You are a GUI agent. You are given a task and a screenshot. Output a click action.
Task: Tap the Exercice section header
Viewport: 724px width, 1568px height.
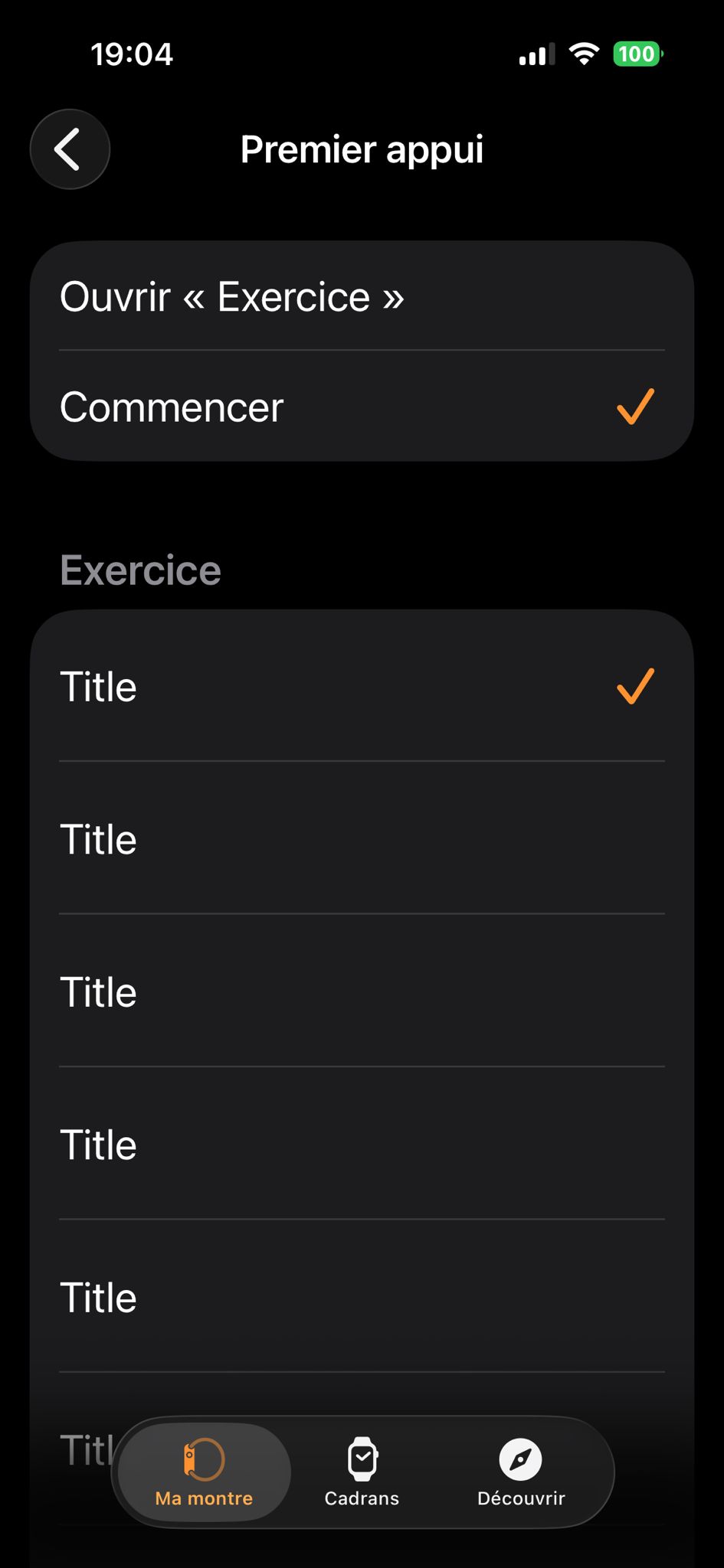point(141,570)
